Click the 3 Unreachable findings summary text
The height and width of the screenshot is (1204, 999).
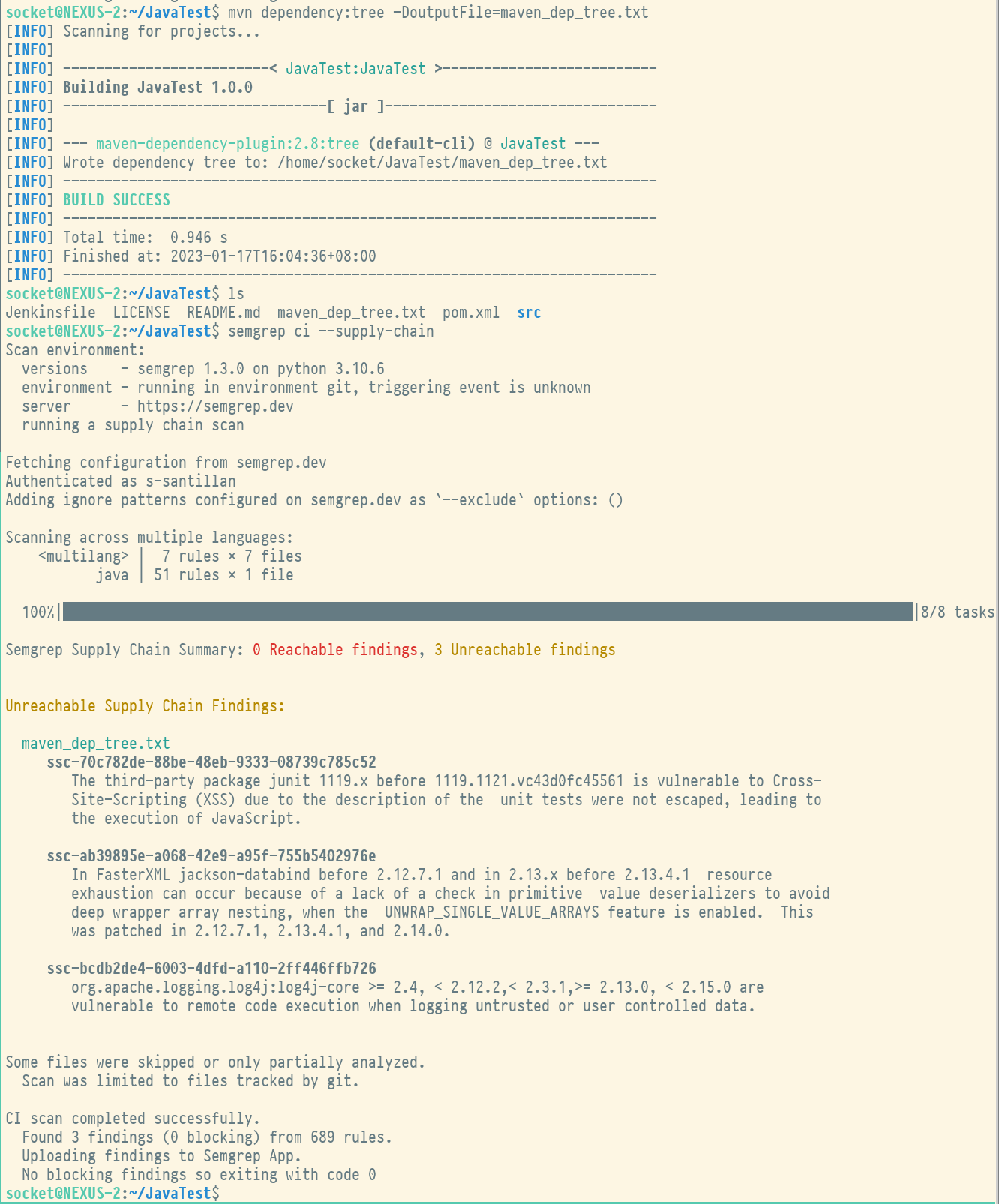524,650
